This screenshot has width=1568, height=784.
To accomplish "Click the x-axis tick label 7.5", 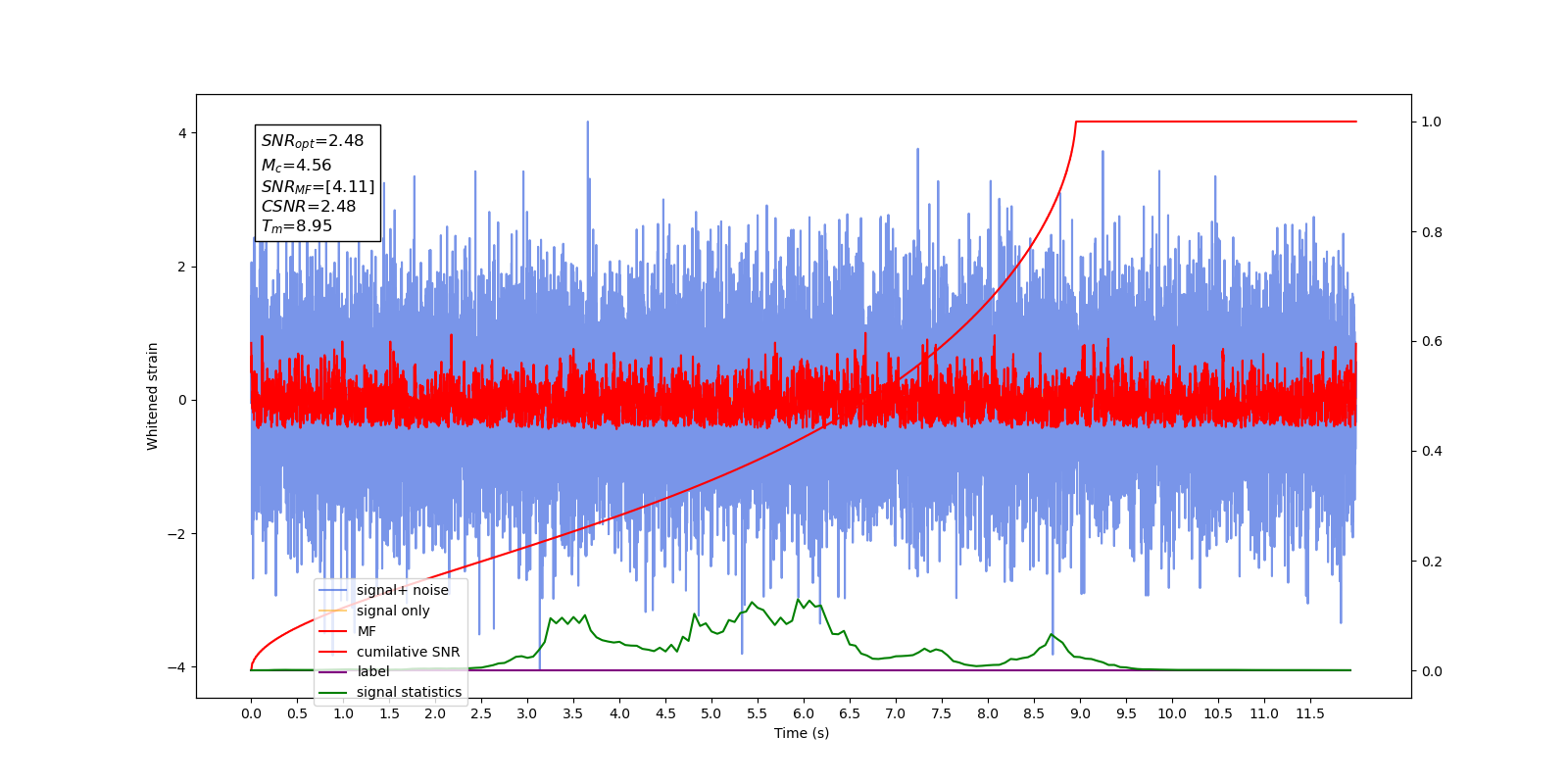I will pyautogui.click(x=942, y=713).
